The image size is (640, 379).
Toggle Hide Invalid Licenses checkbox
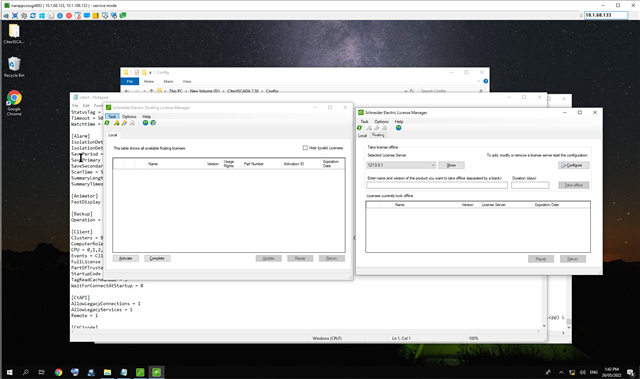[305, 148]
